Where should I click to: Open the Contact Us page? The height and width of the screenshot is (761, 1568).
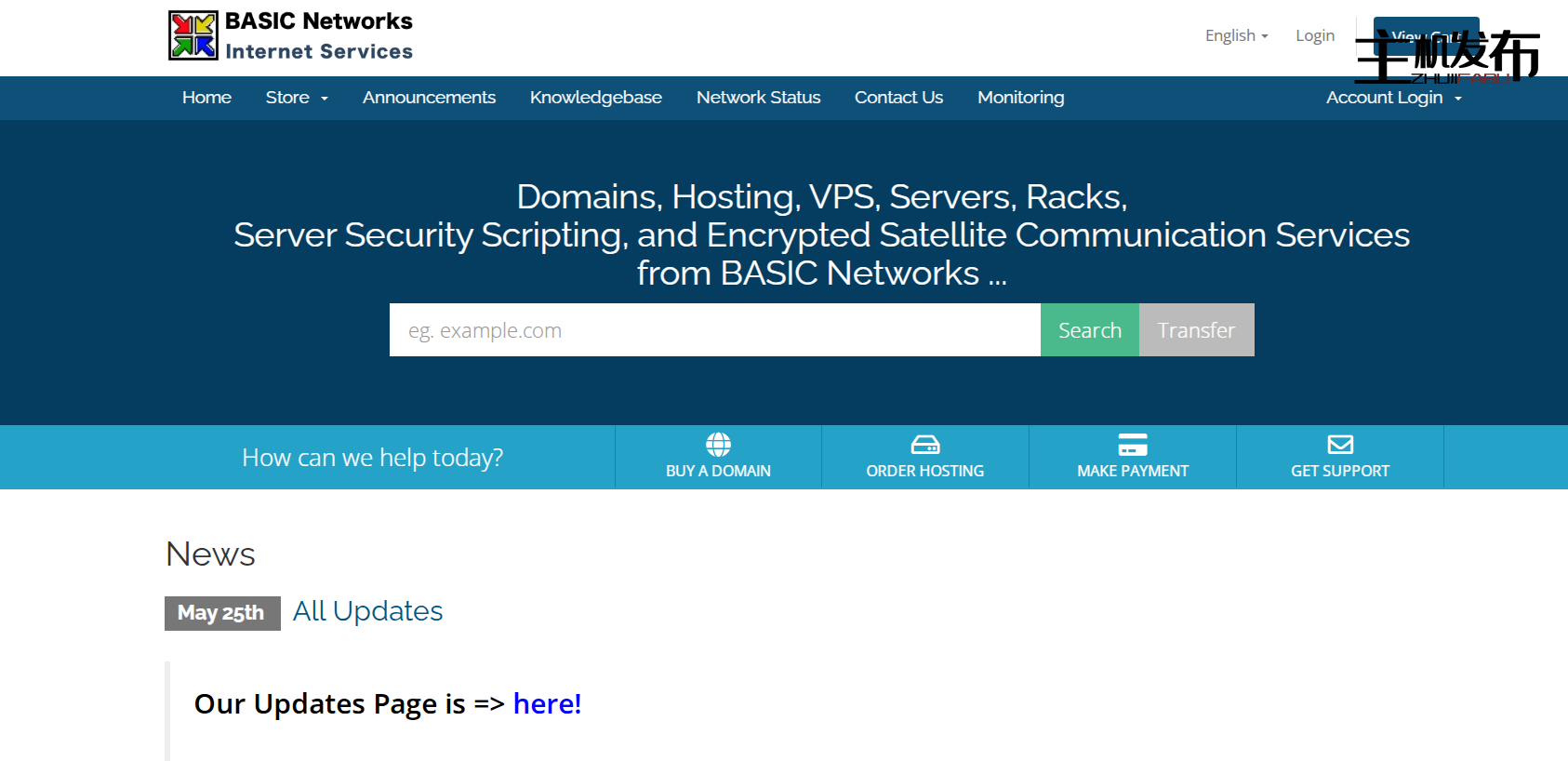898,98
